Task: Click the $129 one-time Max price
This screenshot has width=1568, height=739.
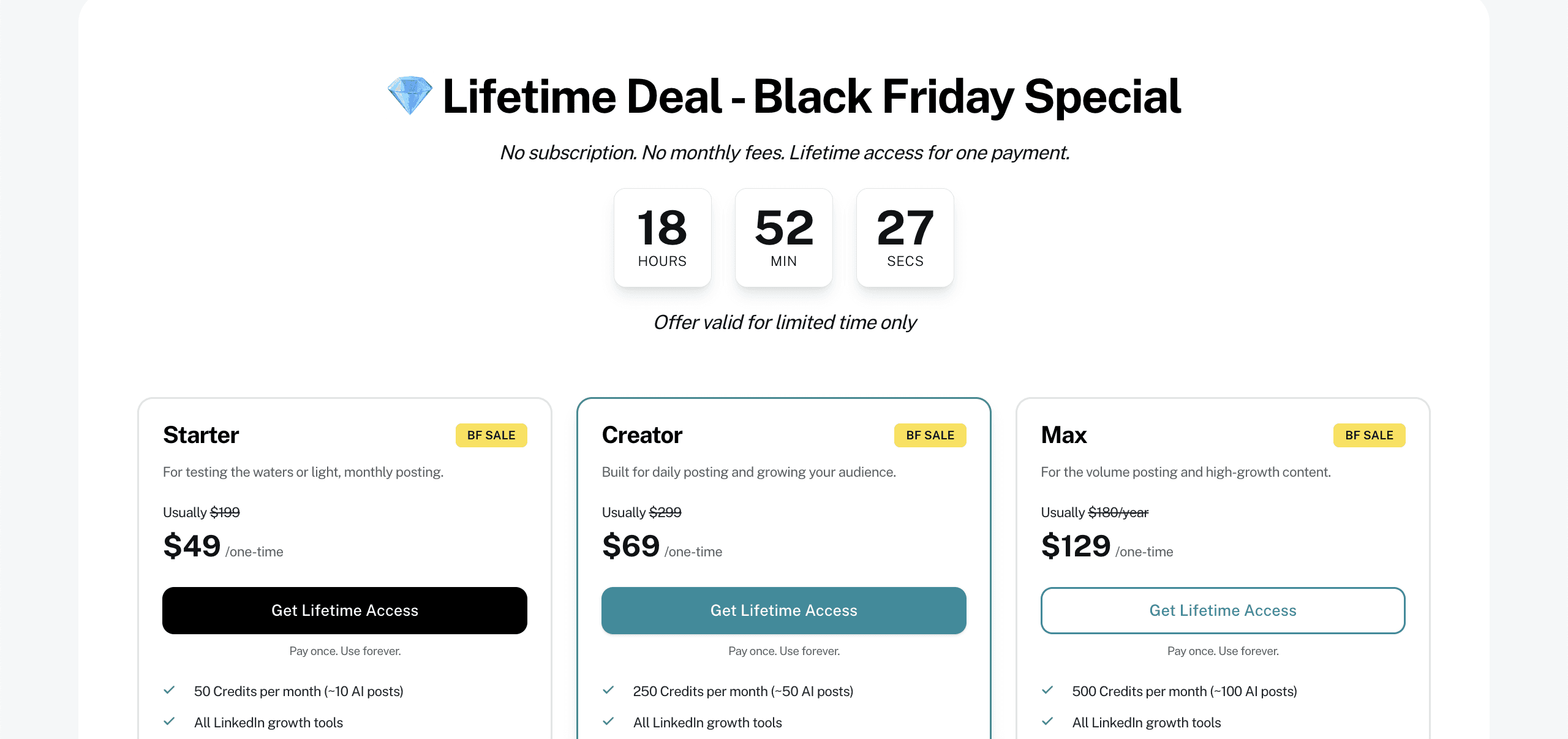Action: coord(1107,546)
